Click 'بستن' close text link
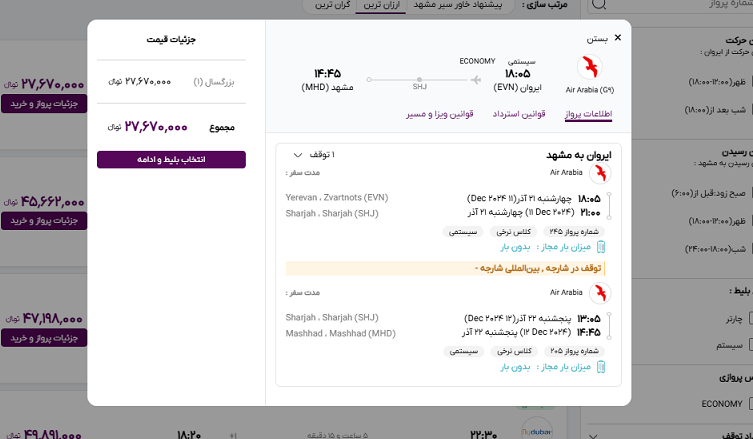The height and width of the screenshot is (439, 753). pos(597,39)
